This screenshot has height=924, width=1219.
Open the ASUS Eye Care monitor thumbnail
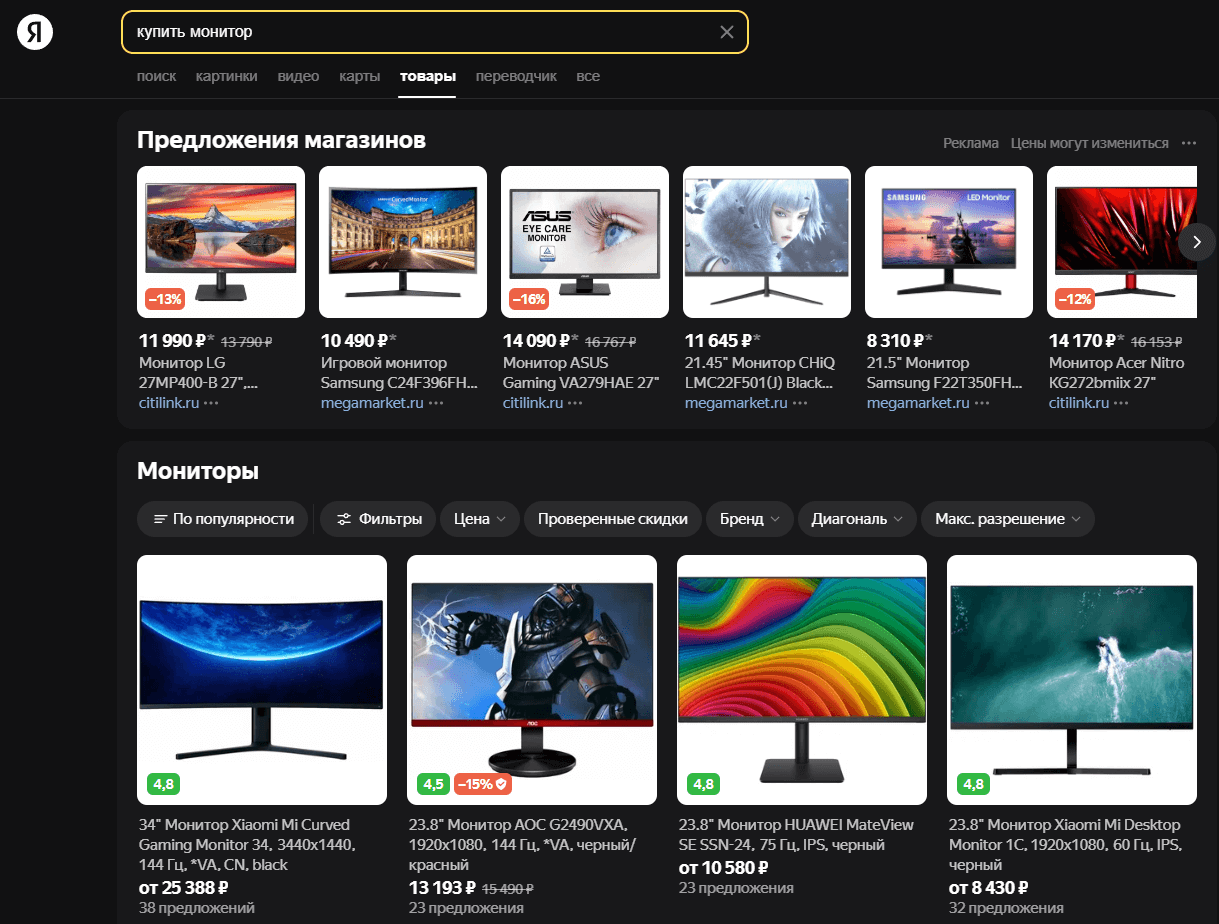click(x=585, y=242)
